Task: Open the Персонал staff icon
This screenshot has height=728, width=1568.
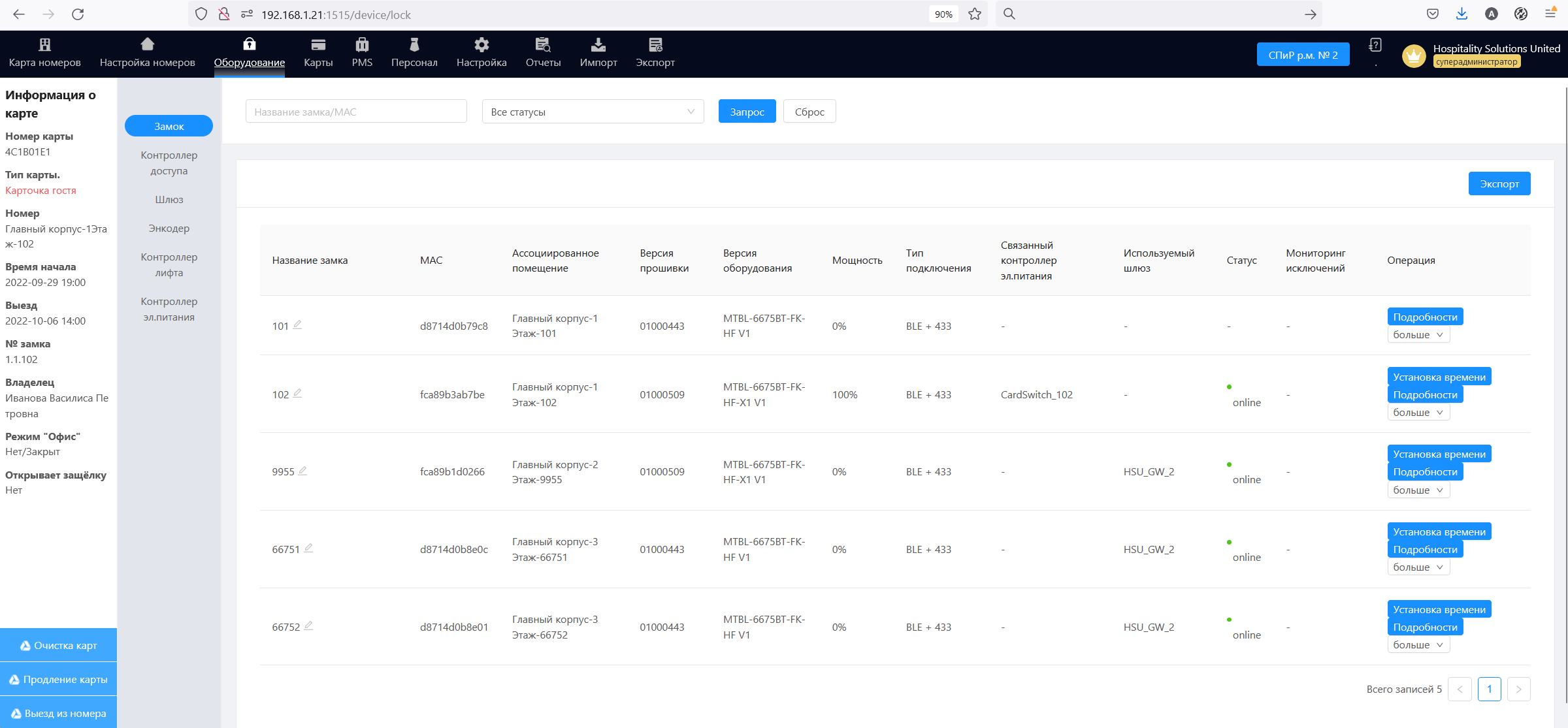Action: tap(414, 45)
